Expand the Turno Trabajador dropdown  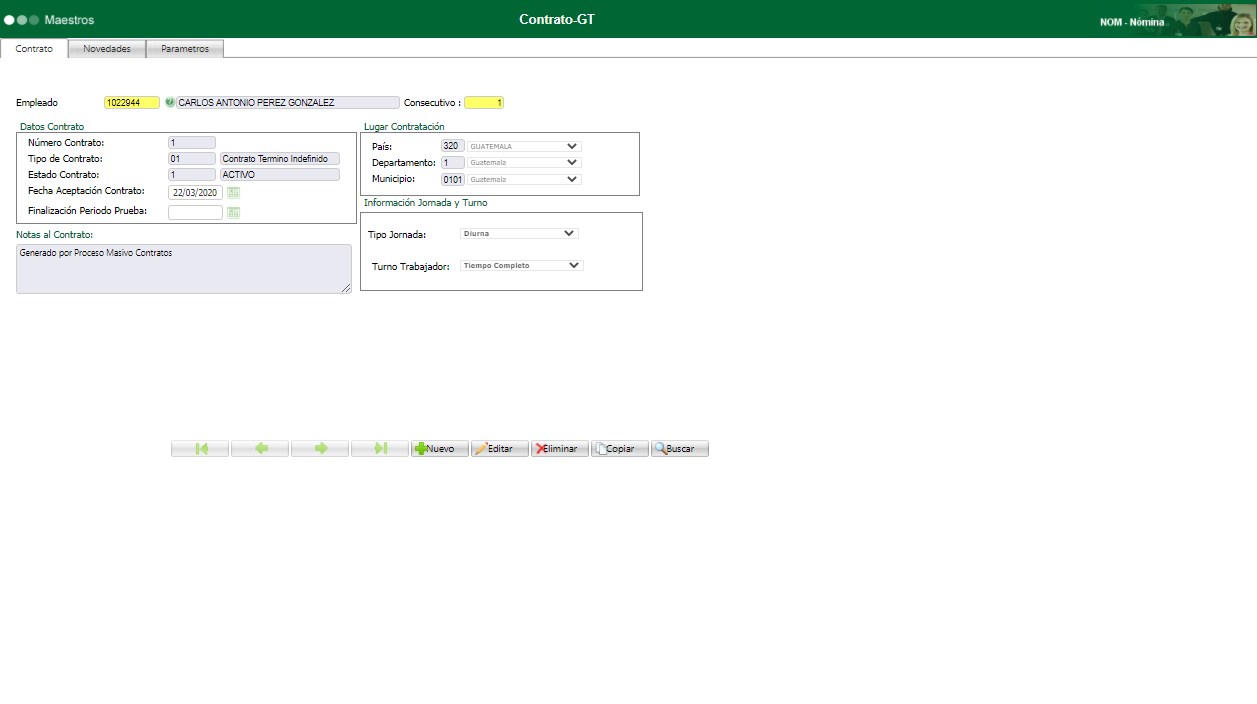tap(521, 265)
